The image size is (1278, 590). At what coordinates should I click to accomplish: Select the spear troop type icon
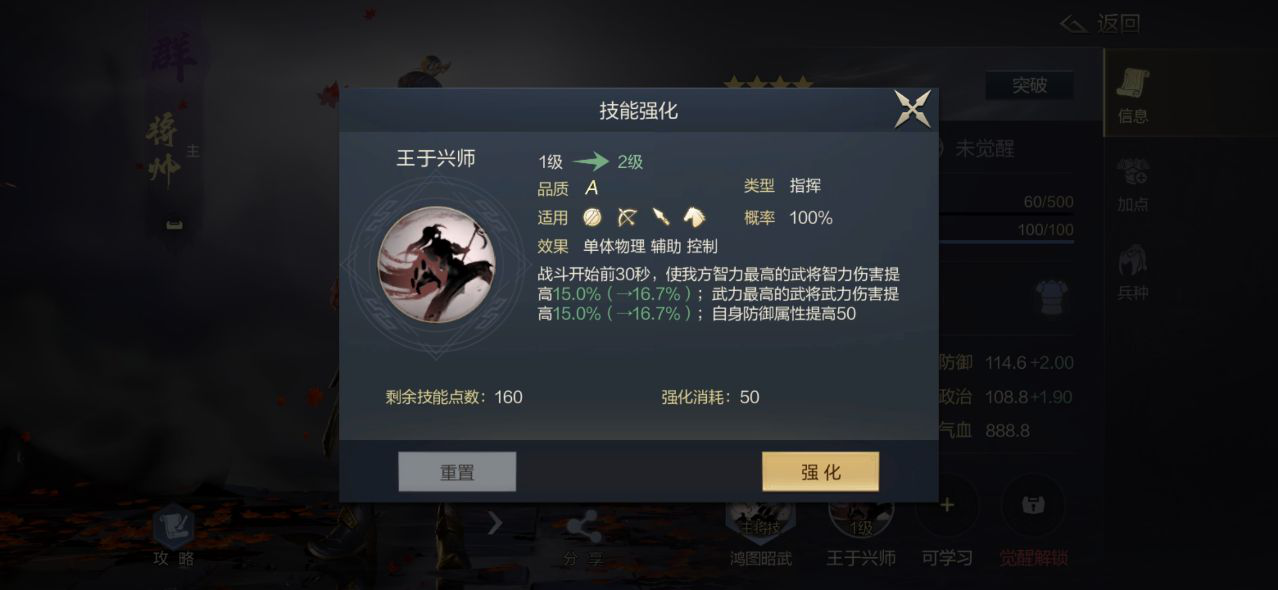point(660,217)
